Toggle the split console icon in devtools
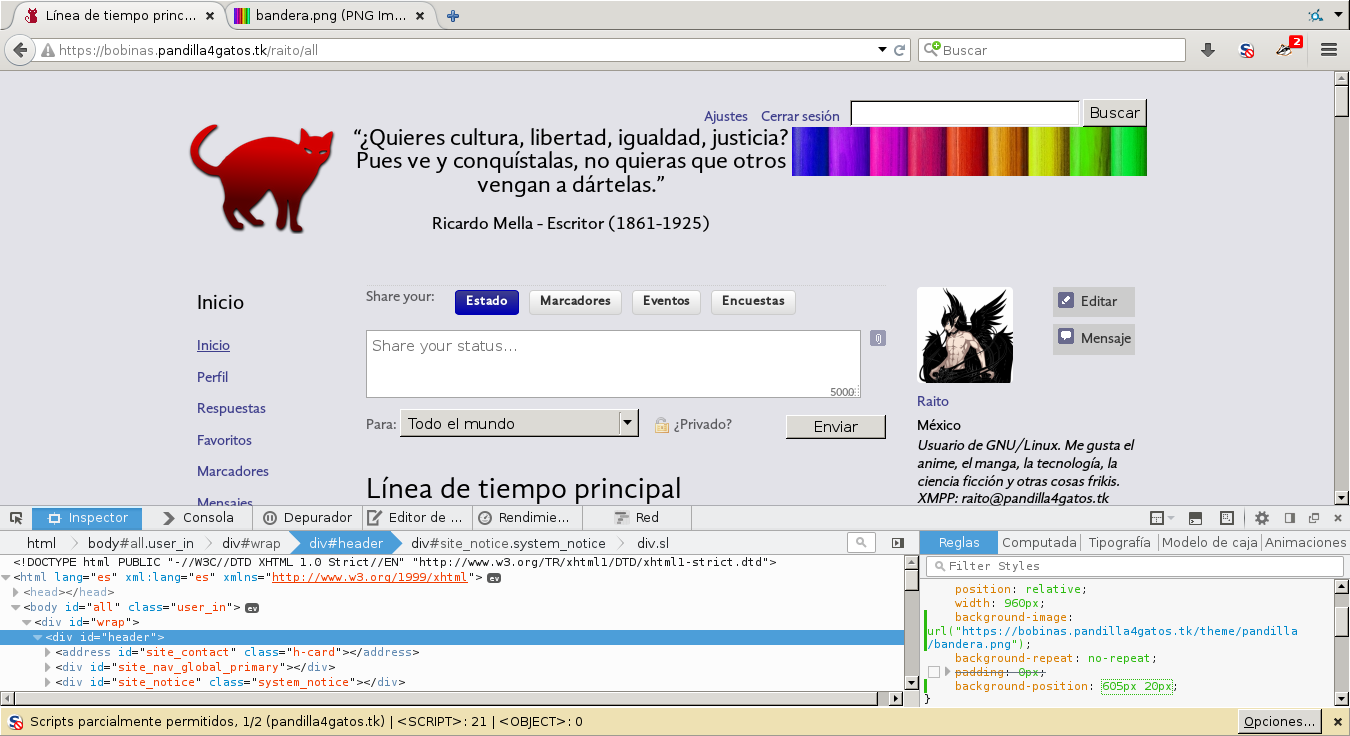 (x=1195, y=518)
